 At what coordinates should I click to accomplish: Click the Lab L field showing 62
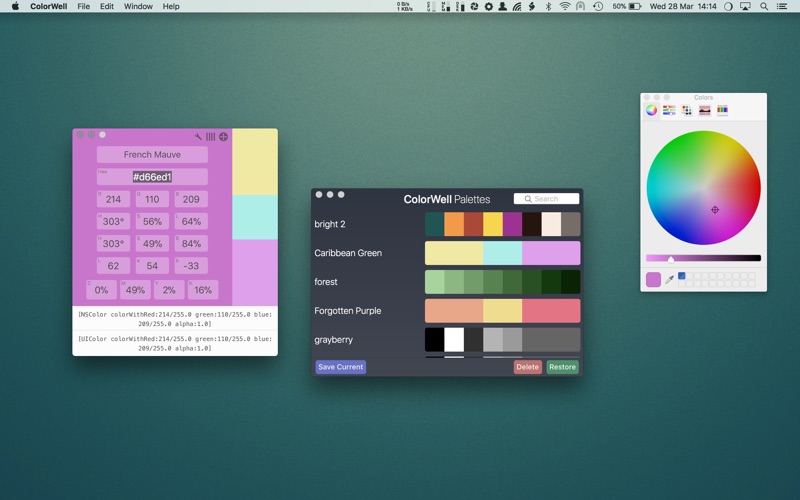pos(113,266)
